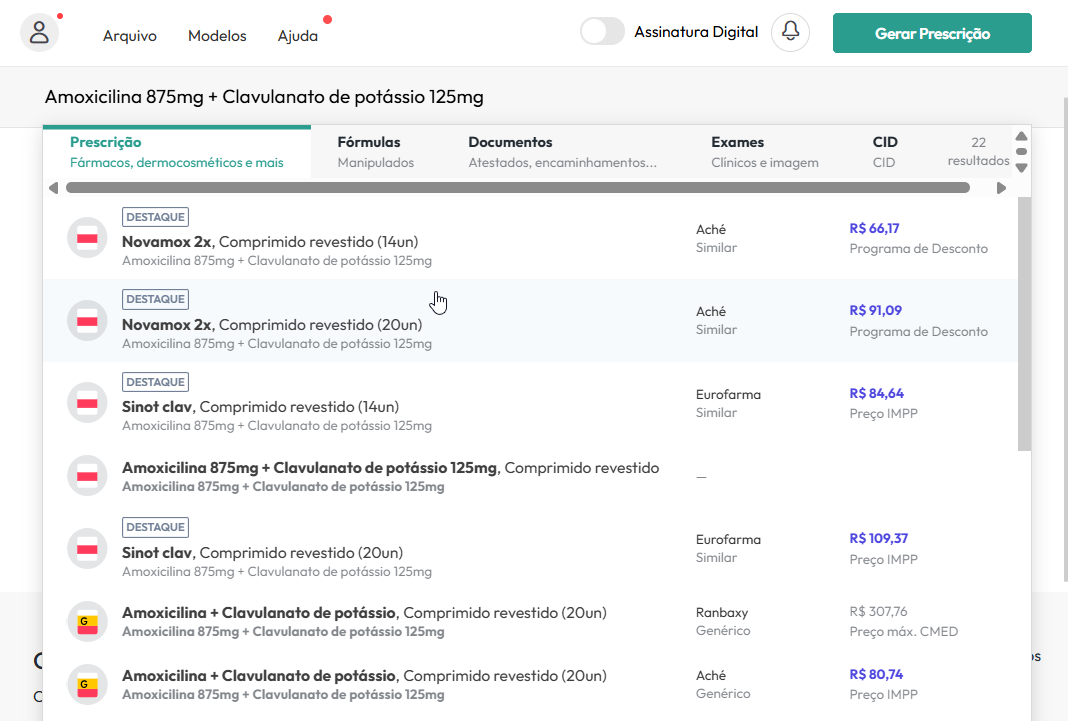Click the horizontal scroll right arrow

pyautogui.click(x=1001, y=188)
